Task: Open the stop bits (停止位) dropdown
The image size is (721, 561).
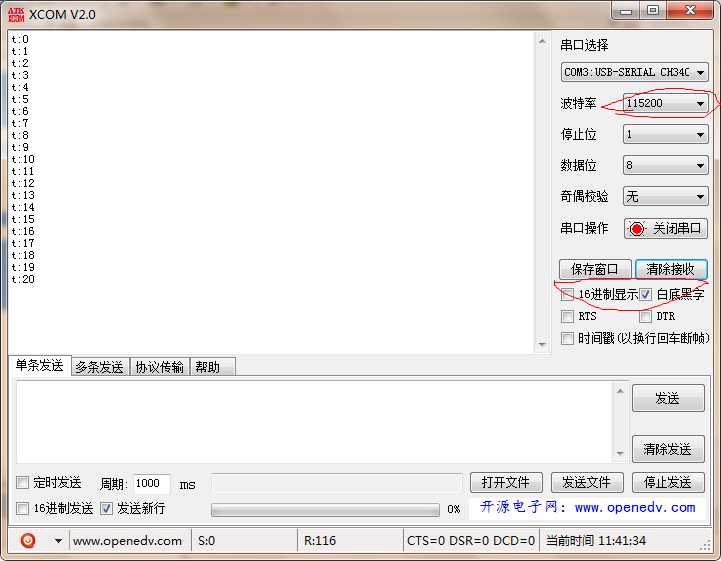Action: point(665,135)
